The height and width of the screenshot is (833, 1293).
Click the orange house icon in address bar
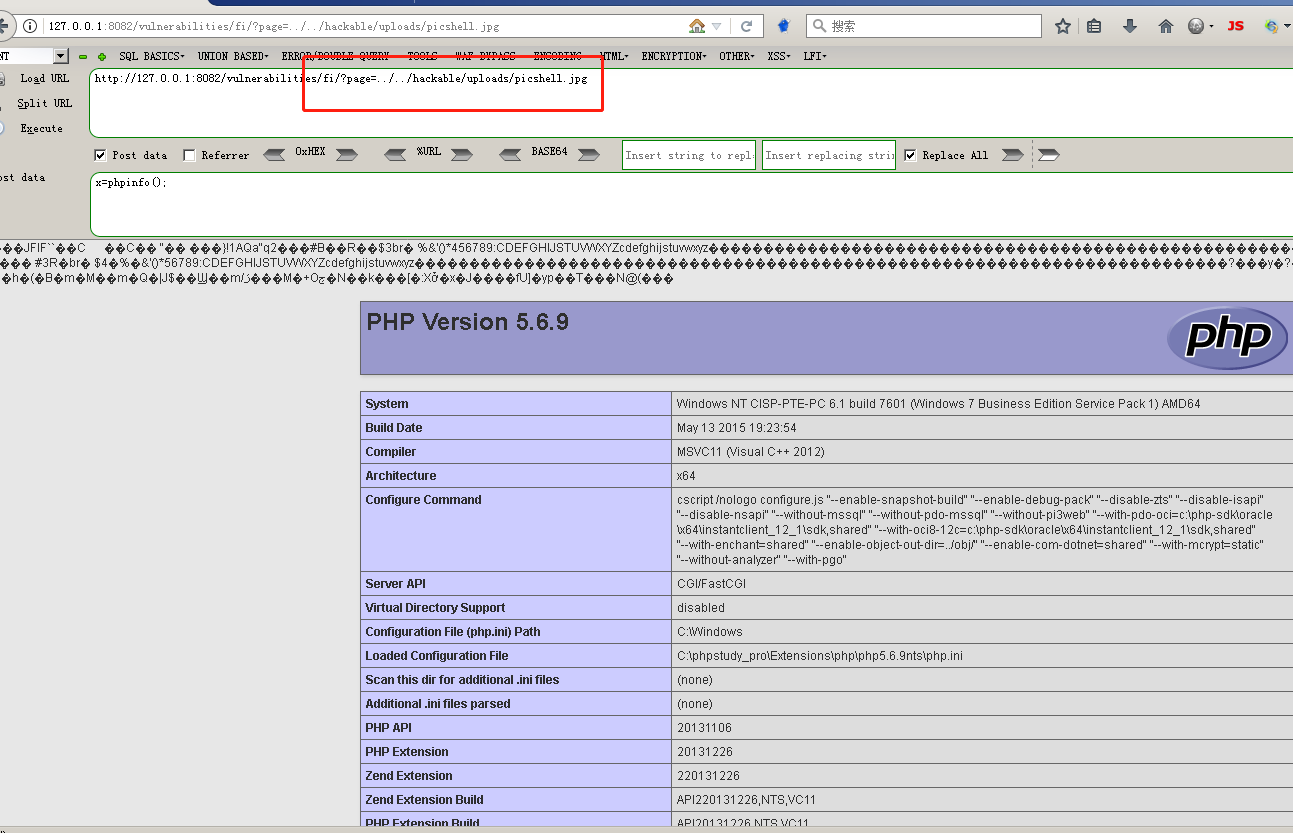point(697,26)
